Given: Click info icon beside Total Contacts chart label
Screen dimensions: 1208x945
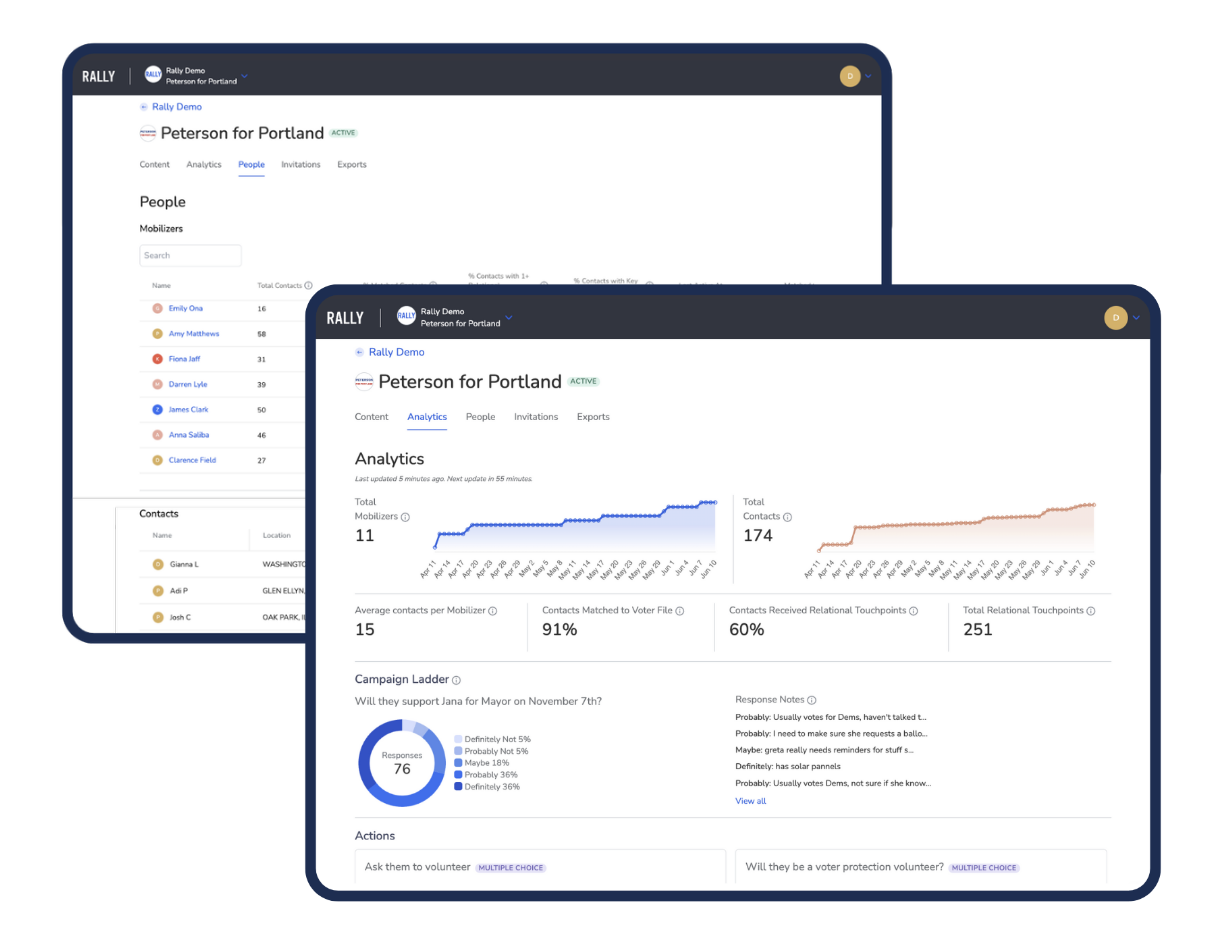Looking at the screenshot, I should 787,517.
